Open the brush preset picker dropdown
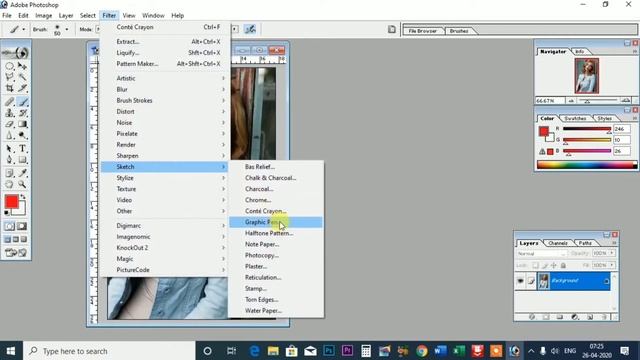 (x=67, y=29)
